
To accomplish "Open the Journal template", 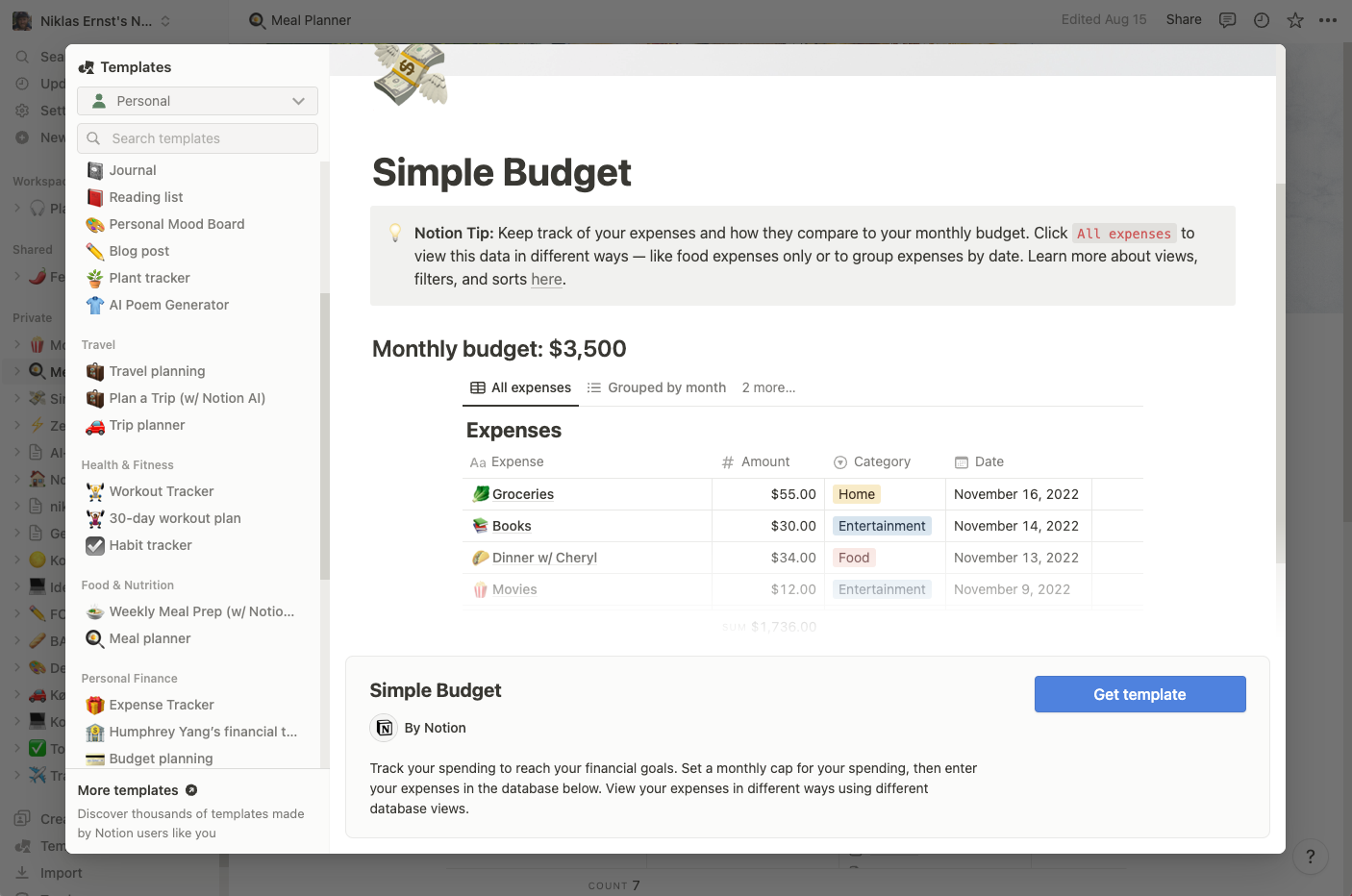I will [197, 170].
